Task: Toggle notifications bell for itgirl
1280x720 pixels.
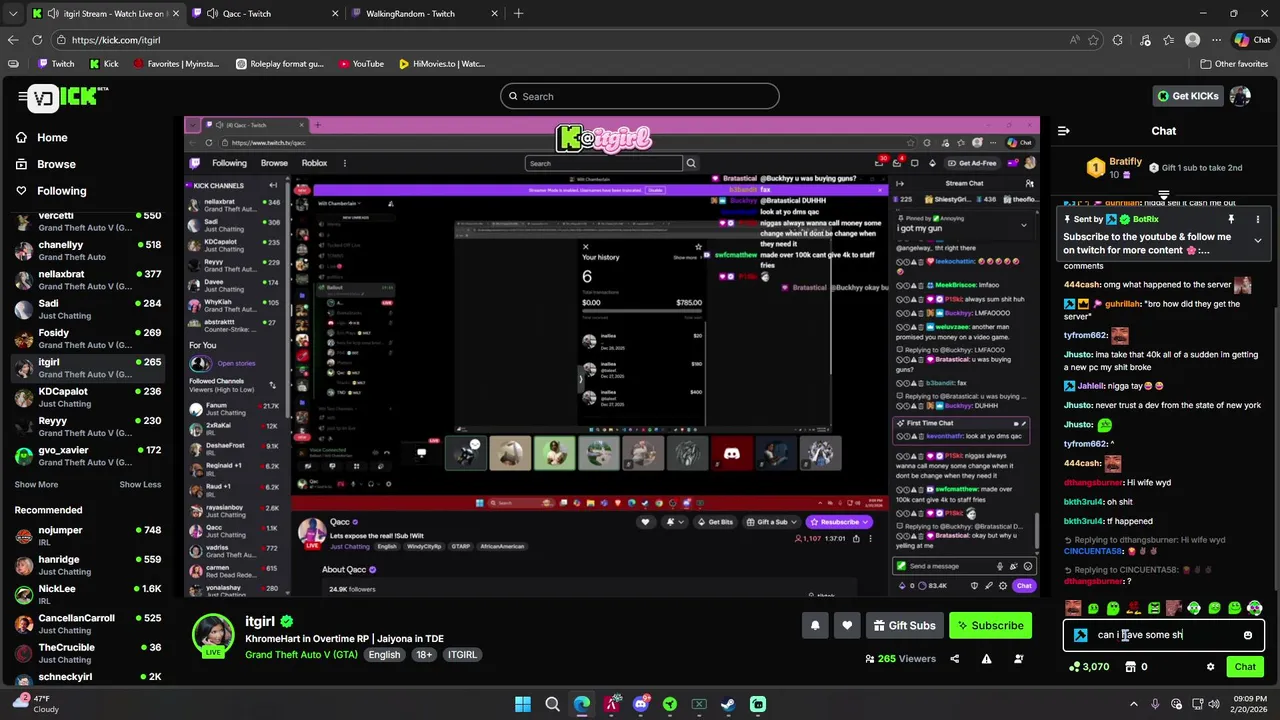Action: click(815, 626)
